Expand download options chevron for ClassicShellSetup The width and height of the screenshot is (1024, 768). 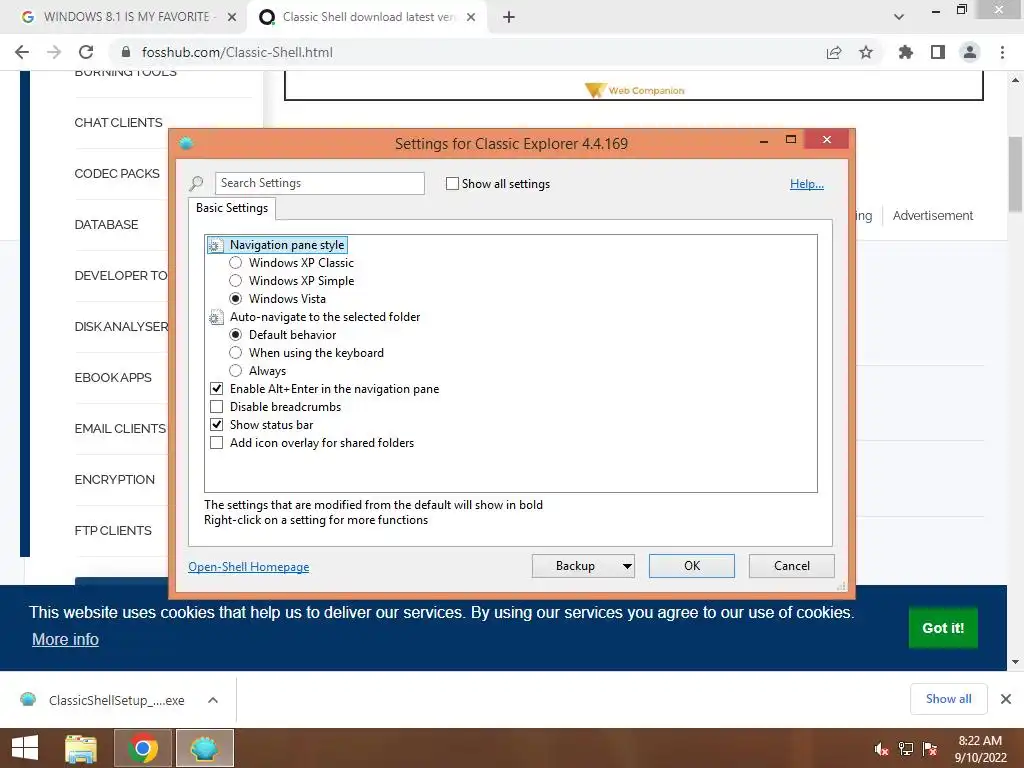(213, 700)
